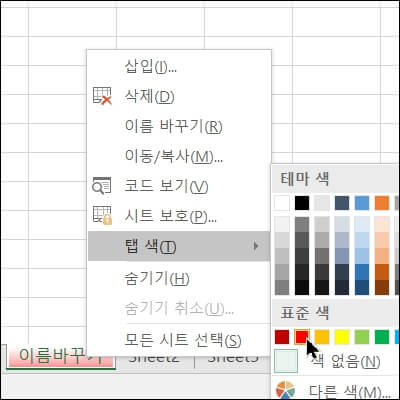Click the Protect Sheet lock icon
The width and height of the screenshot is (400, 400).
pos(102,215)
